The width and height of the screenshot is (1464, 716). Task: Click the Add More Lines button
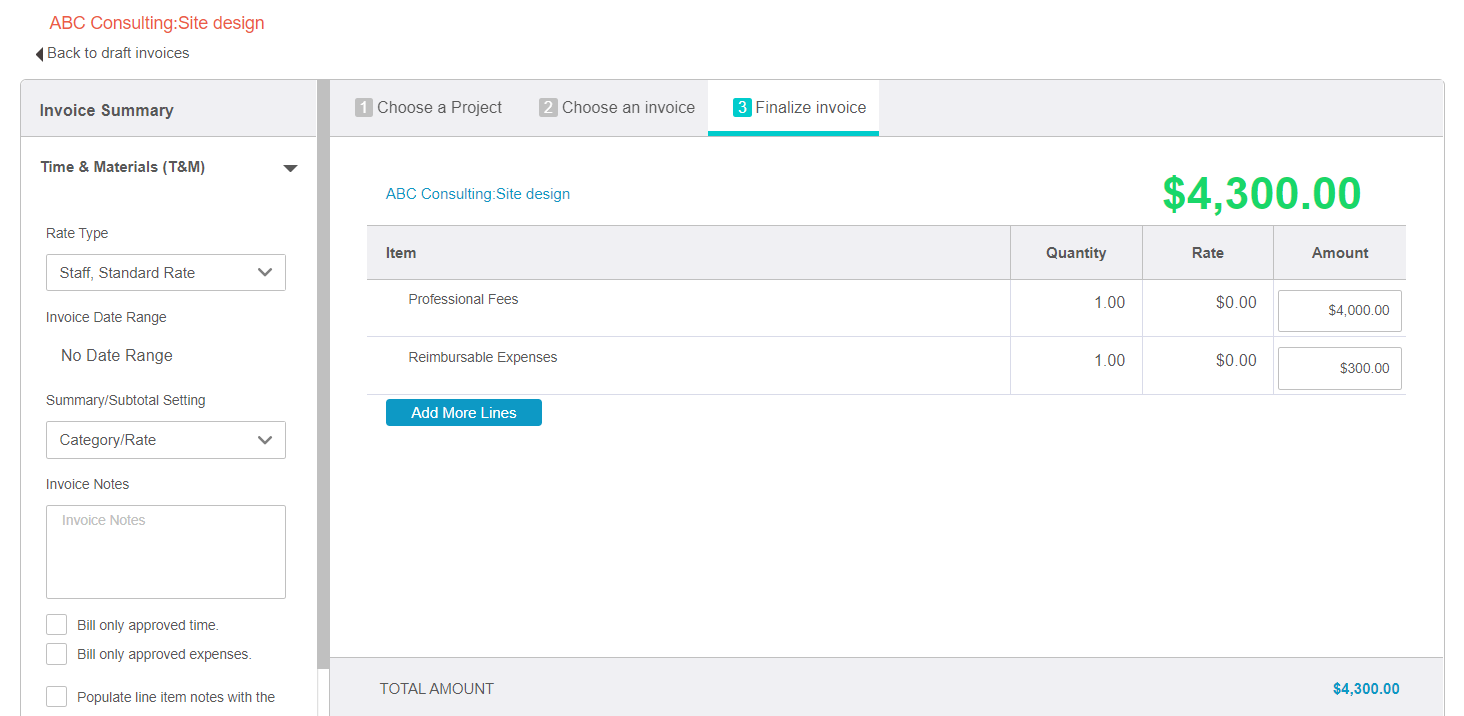click(464, 412)
